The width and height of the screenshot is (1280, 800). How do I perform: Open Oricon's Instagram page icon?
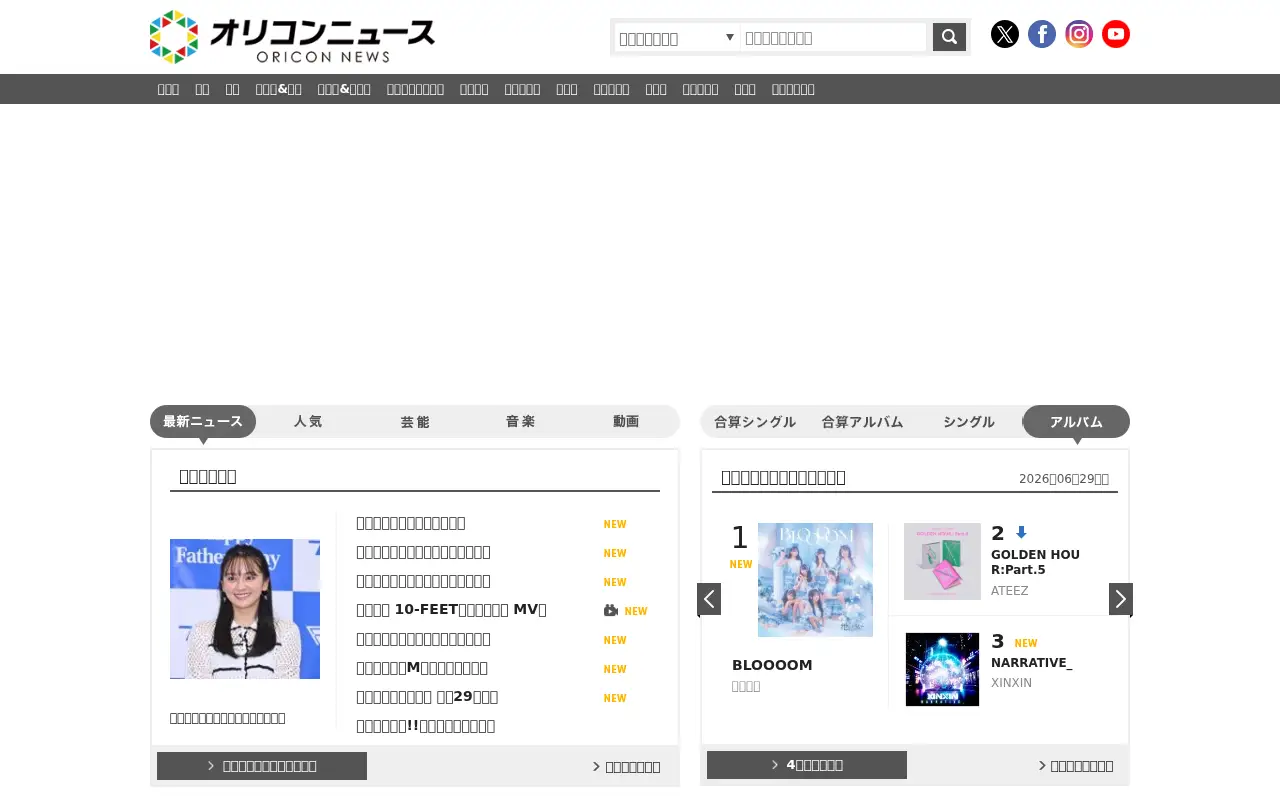click(x=1079, y=34)
